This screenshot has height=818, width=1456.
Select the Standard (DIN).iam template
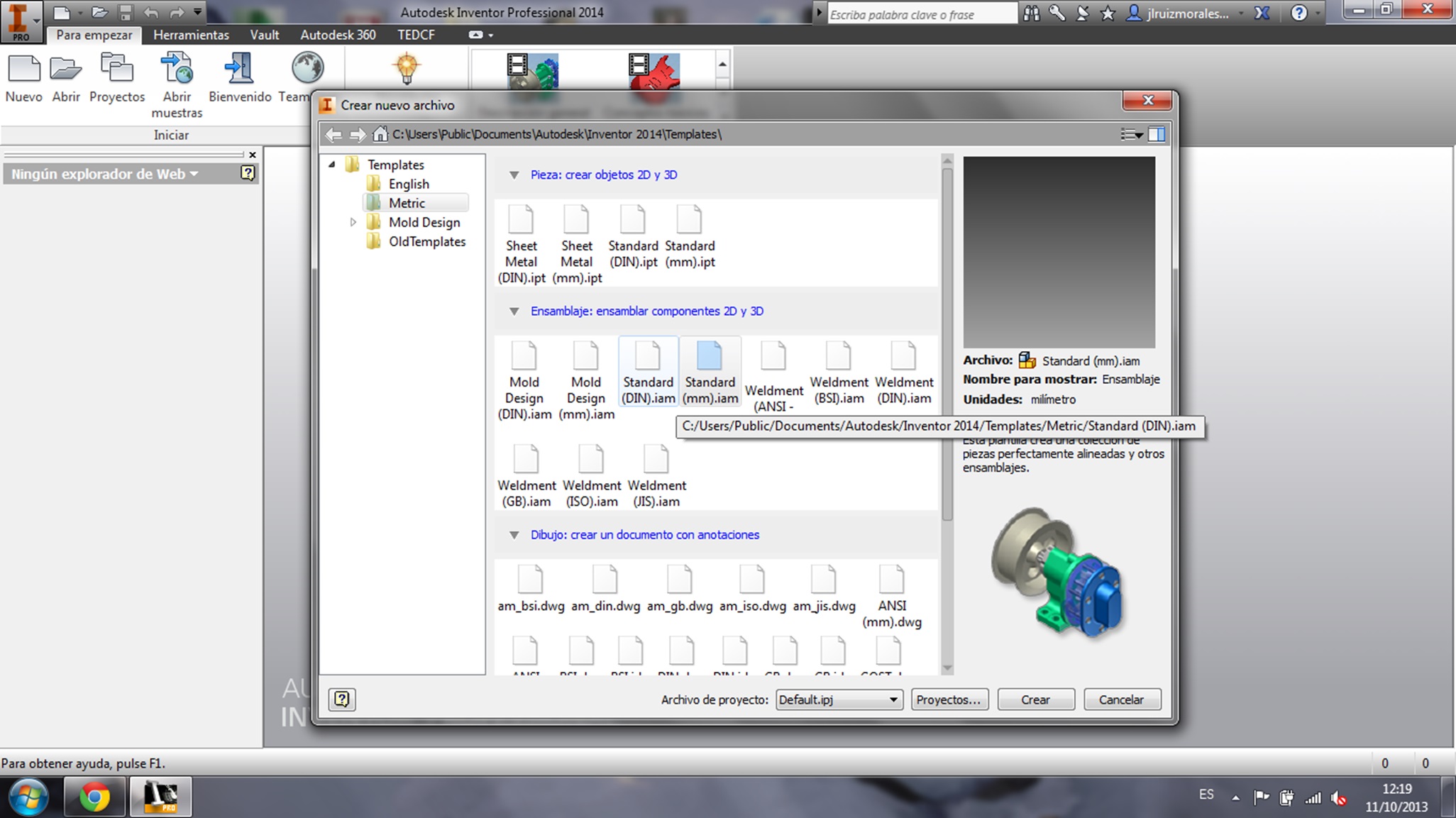(648, 372)
